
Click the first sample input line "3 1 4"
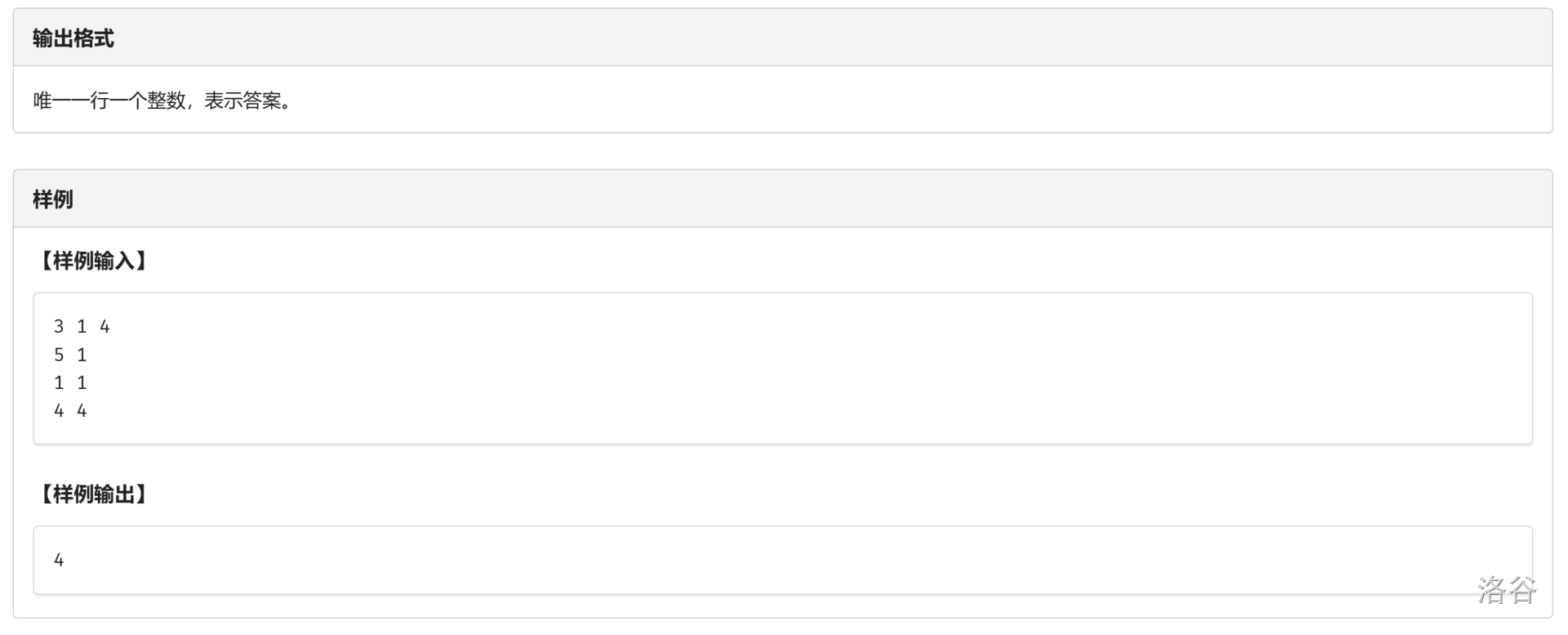click(x=82, y=327)
